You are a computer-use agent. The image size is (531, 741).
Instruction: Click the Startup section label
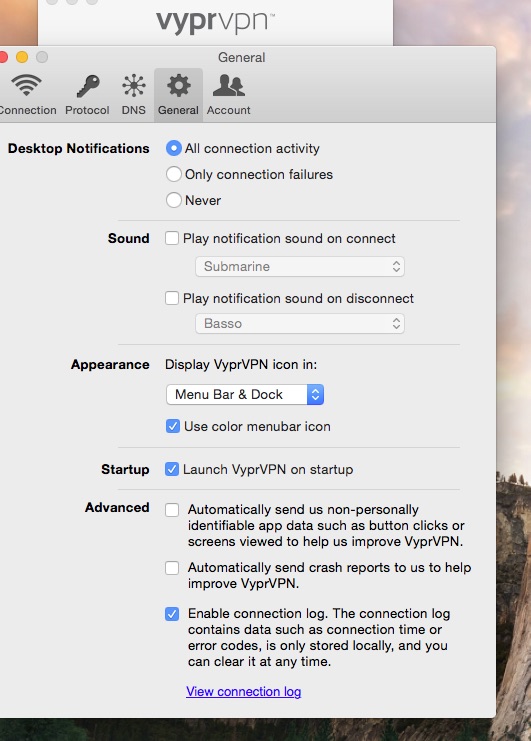click(125, 470)
